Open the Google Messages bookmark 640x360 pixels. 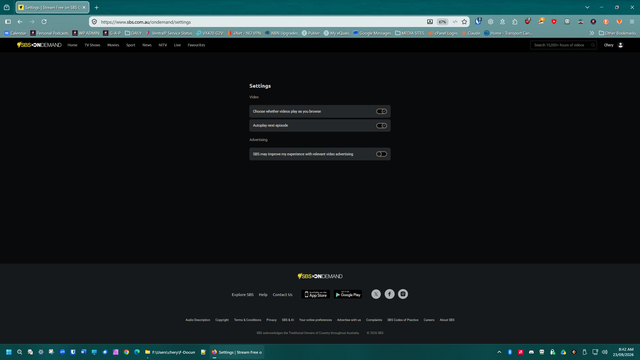(372, 33)
